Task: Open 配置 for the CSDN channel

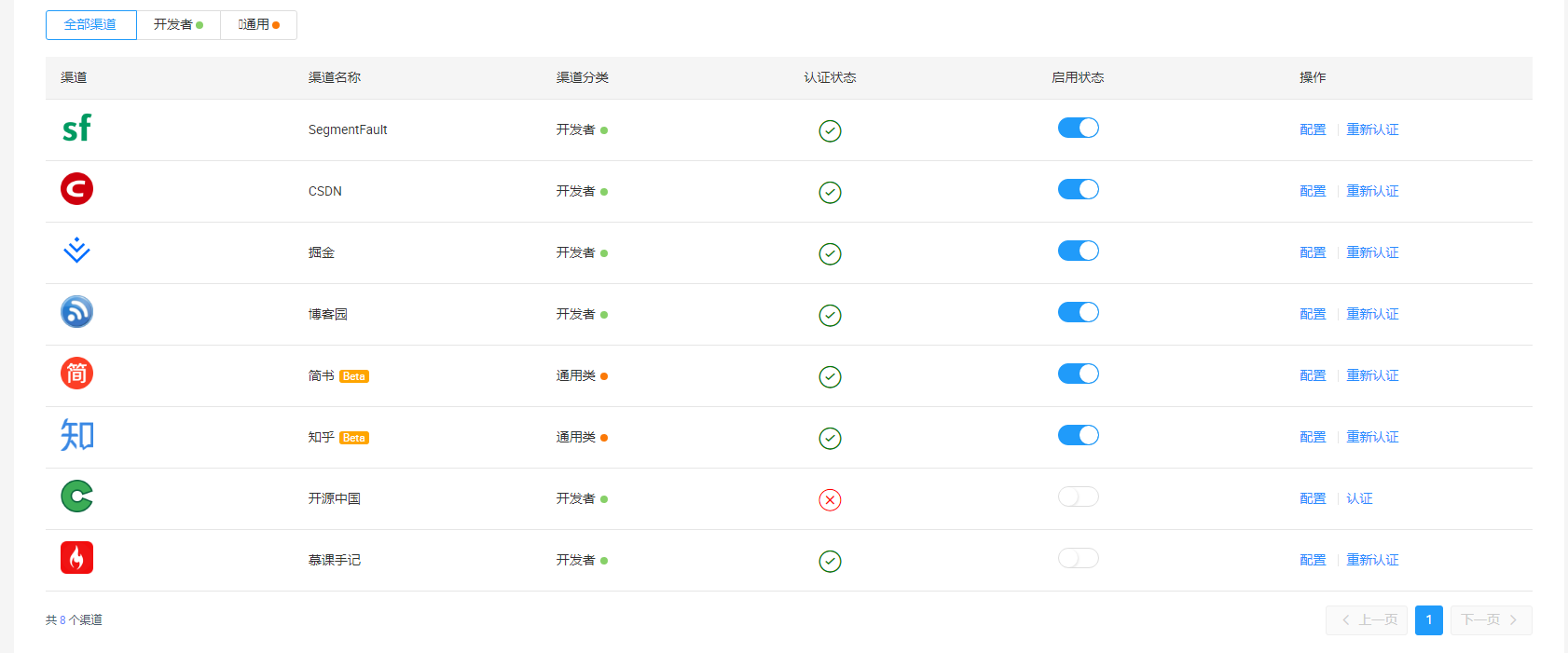Action: point(1313,191)
